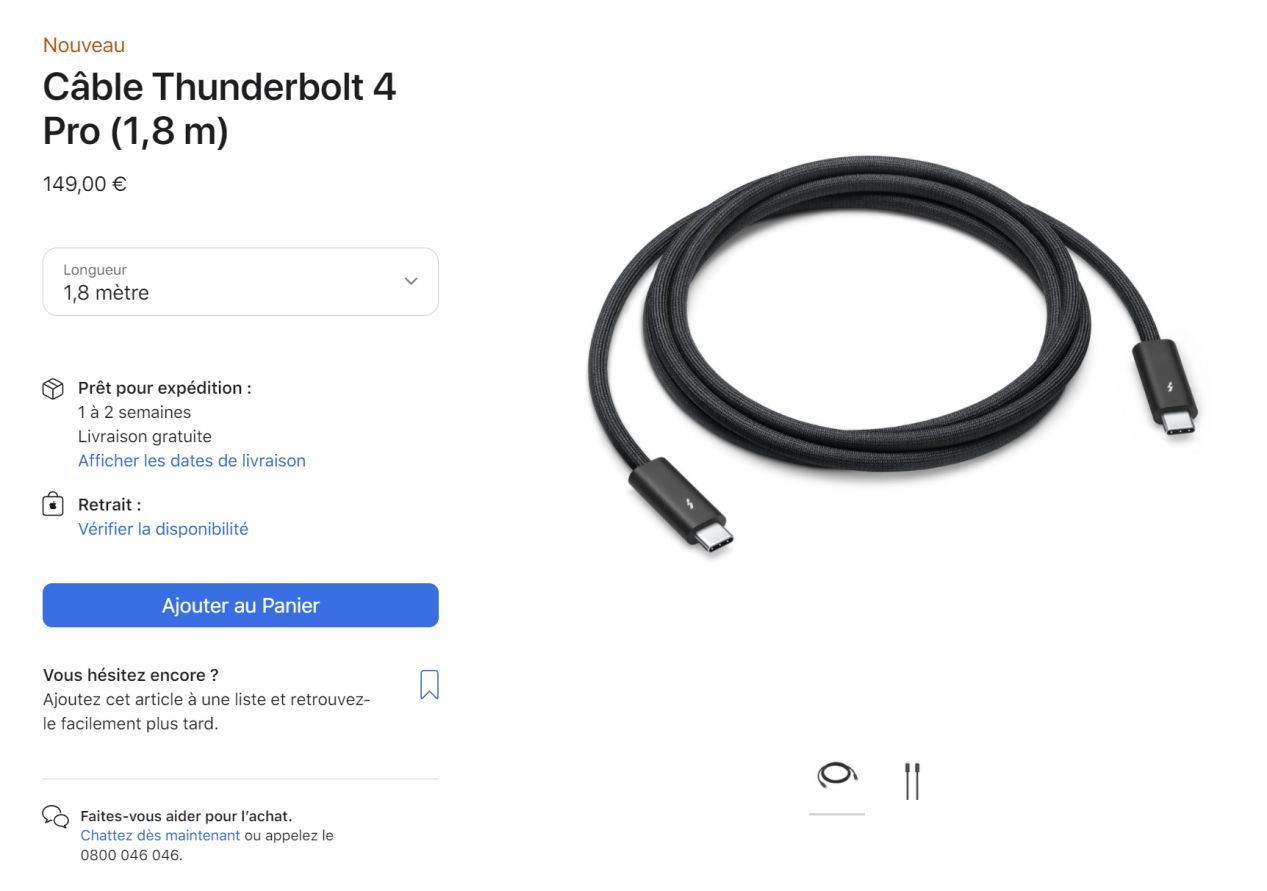
Task: Click the Nouveau label
Action: (x=84, y=45)
